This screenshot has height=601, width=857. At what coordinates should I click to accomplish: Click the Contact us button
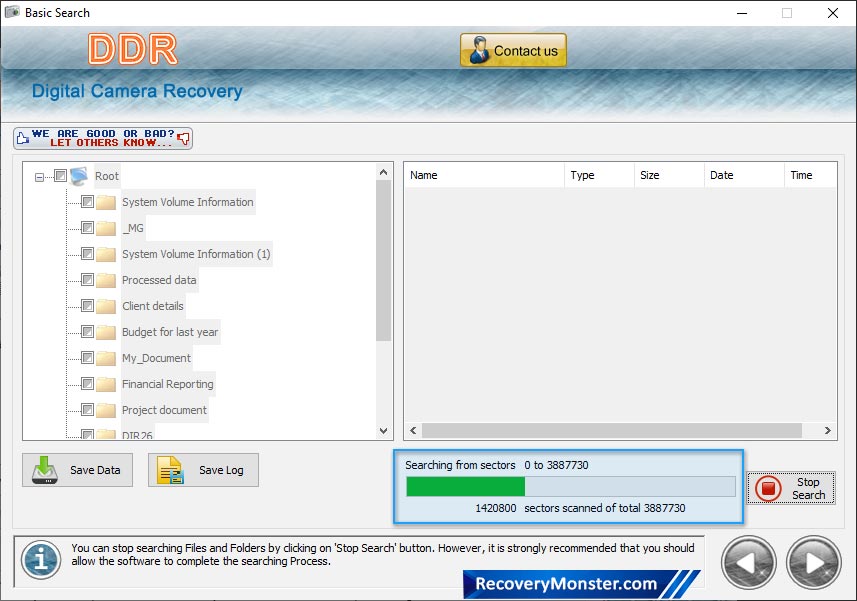[513, 50]
